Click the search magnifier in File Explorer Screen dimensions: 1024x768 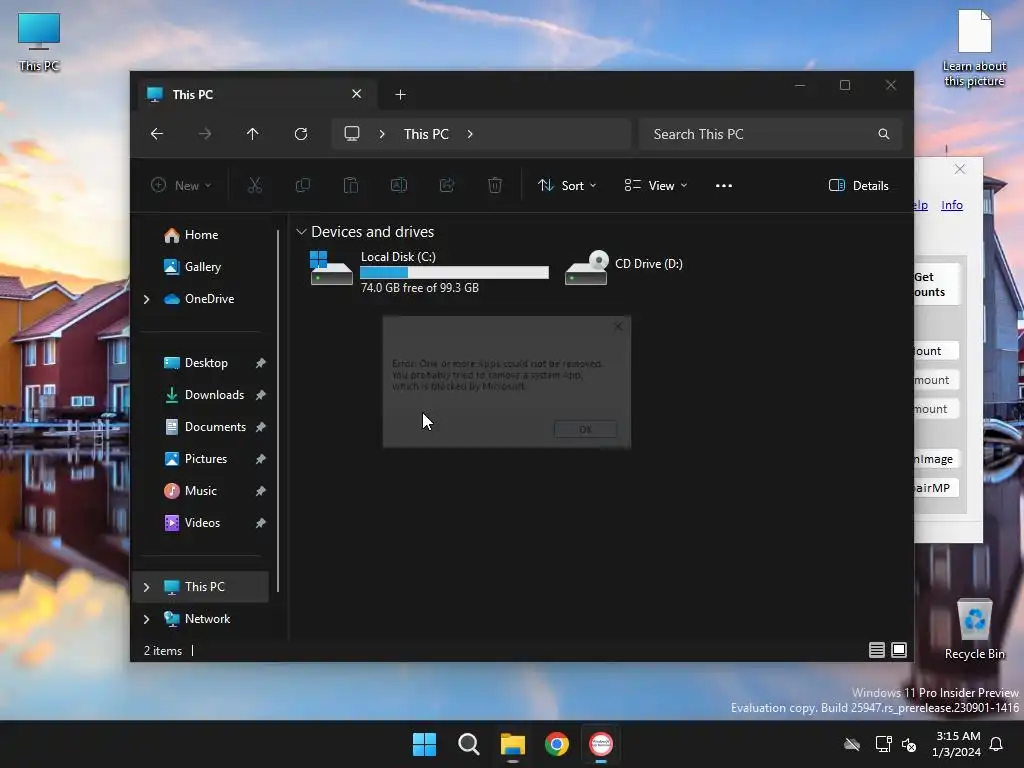[x=884, y=134]
